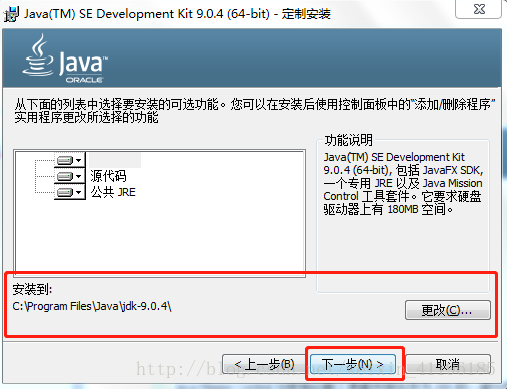Click the install path C:\Program Files\Java\jdk-9.0.4\

92,306
